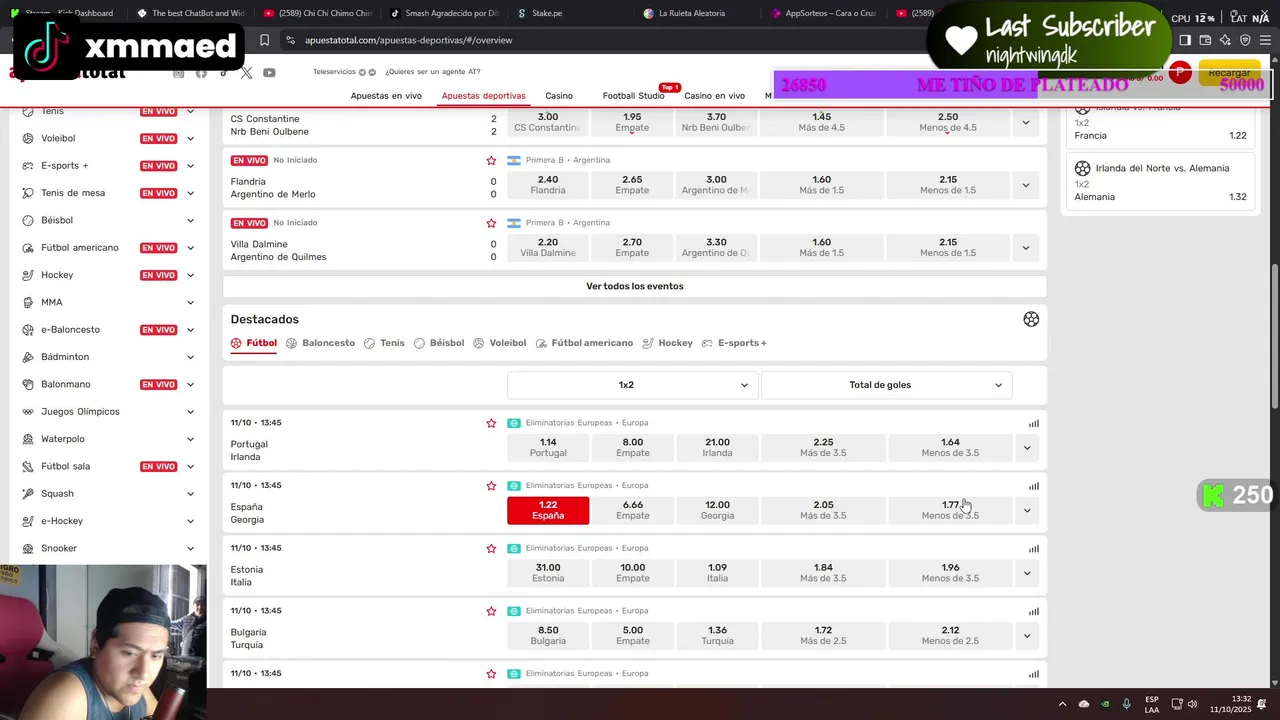Image resolution: width=1280 pixels, height=720 pixels.
Task: Bet on Portugal at 1.14 odds
Action: [548, 447]
